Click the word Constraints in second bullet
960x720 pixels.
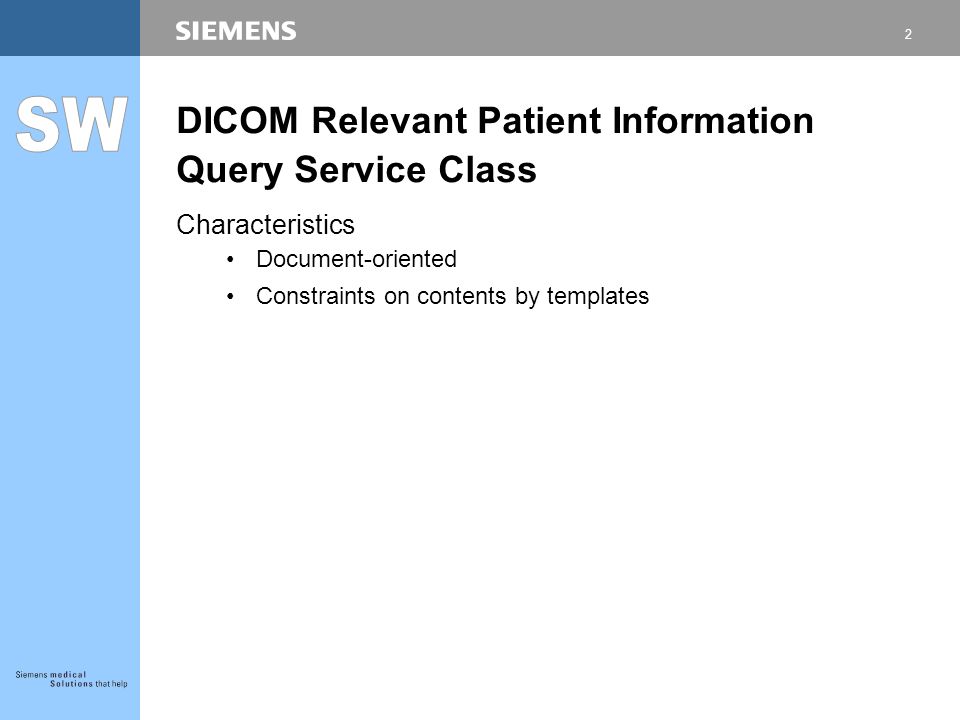(315, 296)
